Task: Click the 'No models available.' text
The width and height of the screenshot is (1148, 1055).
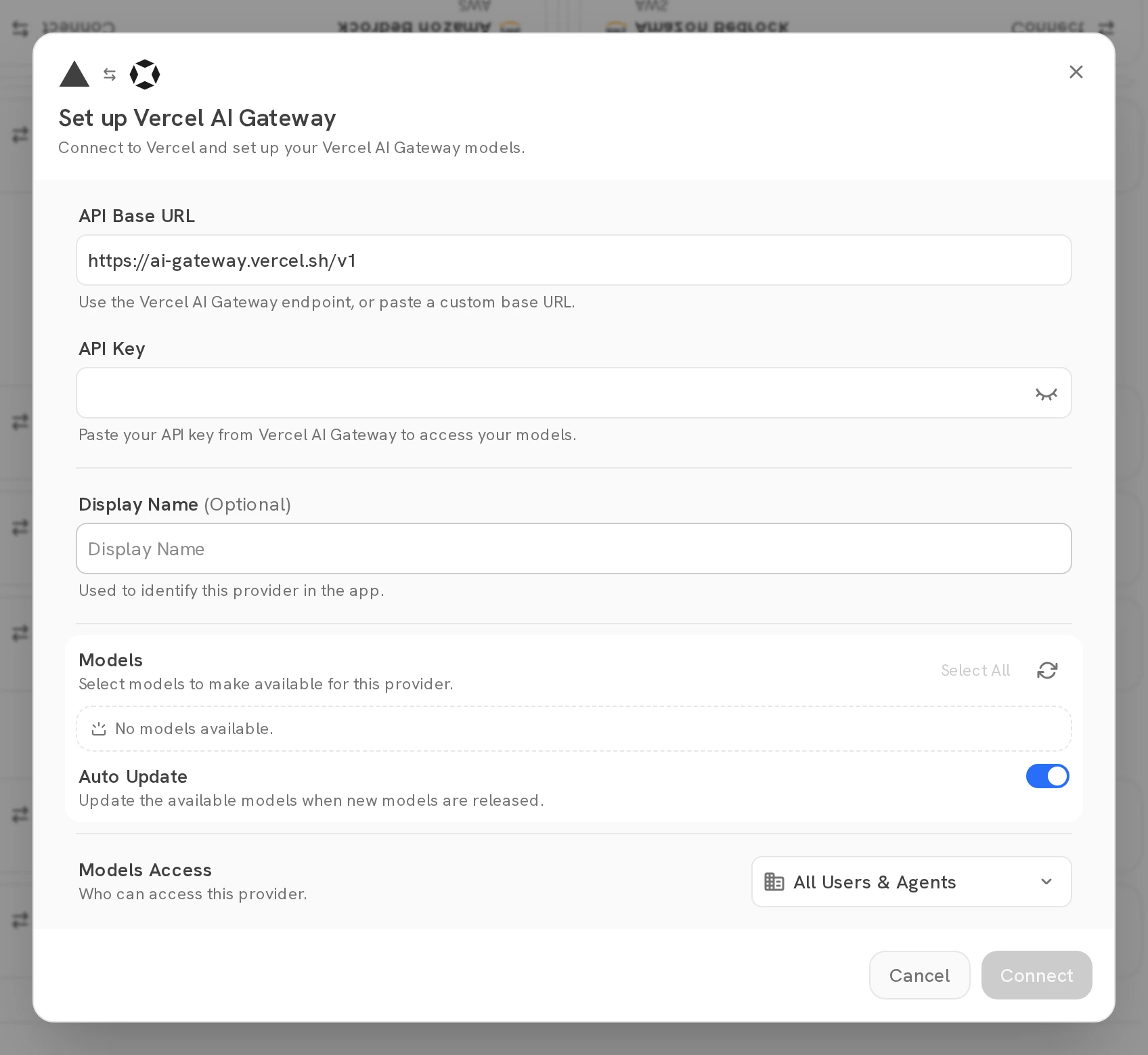Action: click(x=194, y=729)
